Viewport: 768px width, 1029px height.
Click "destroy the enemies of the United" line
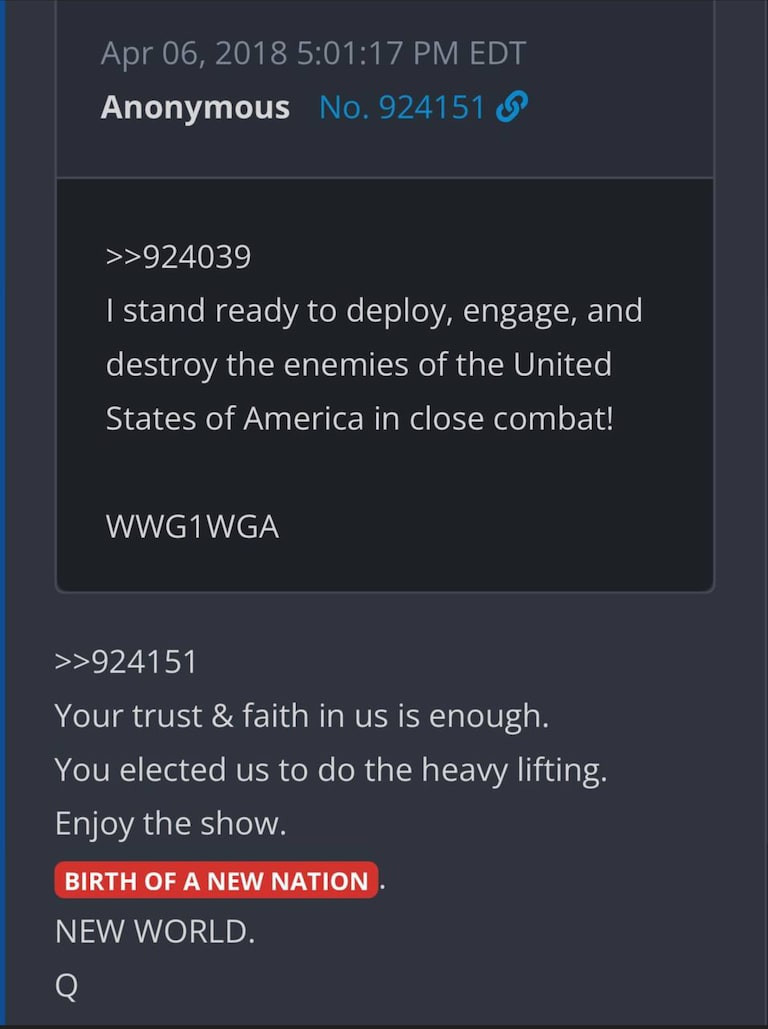tap(358, 365)
